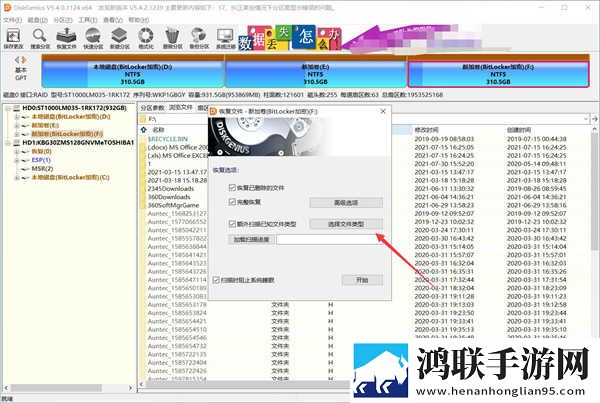The width and height of the screenshot is (600, 403).
Task: Launch the File Recovery toolbar icon
Action: pyautogui.click(x=66, y=38)
